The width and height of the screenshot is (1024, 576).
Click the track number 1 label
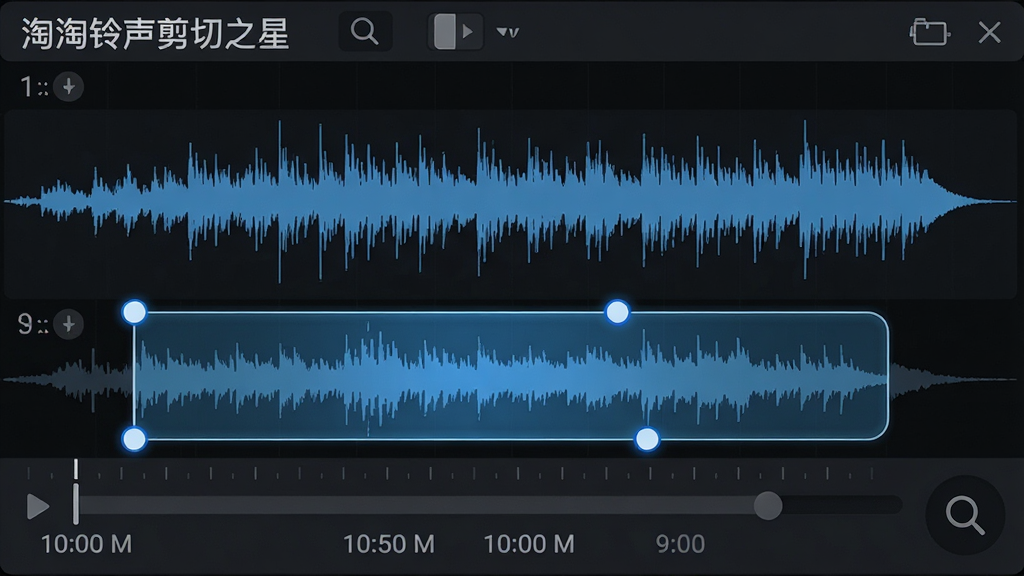tap(26, 87)
